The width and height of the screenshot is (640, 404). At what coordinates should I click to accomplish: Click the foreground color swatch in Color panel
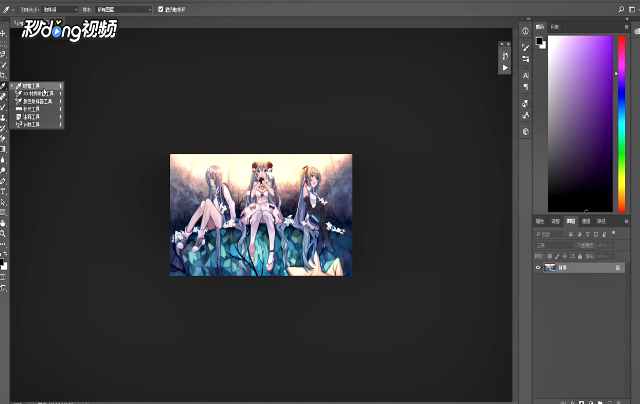pos(539,41)
